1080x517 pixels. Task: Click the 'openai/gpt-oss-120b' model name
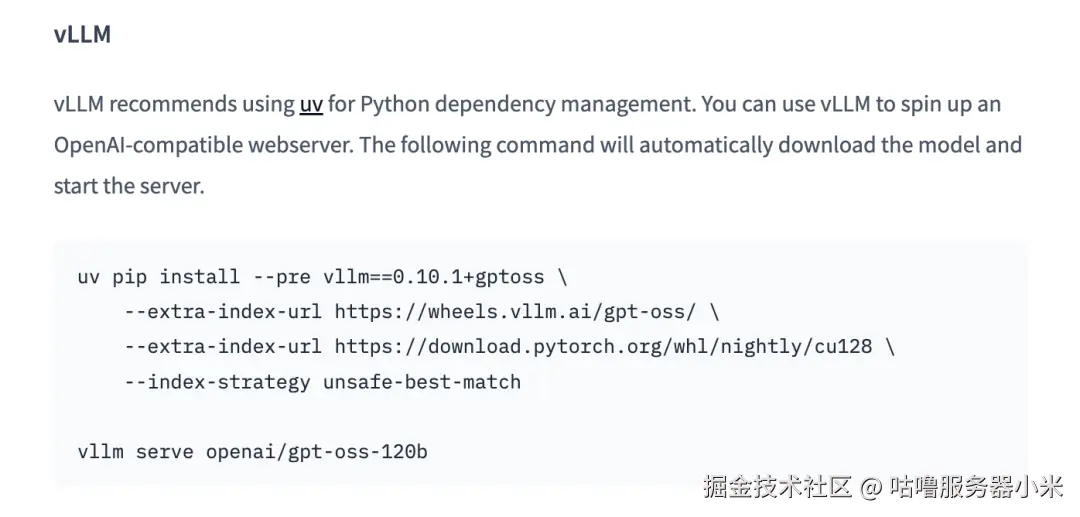coord(316,451)
